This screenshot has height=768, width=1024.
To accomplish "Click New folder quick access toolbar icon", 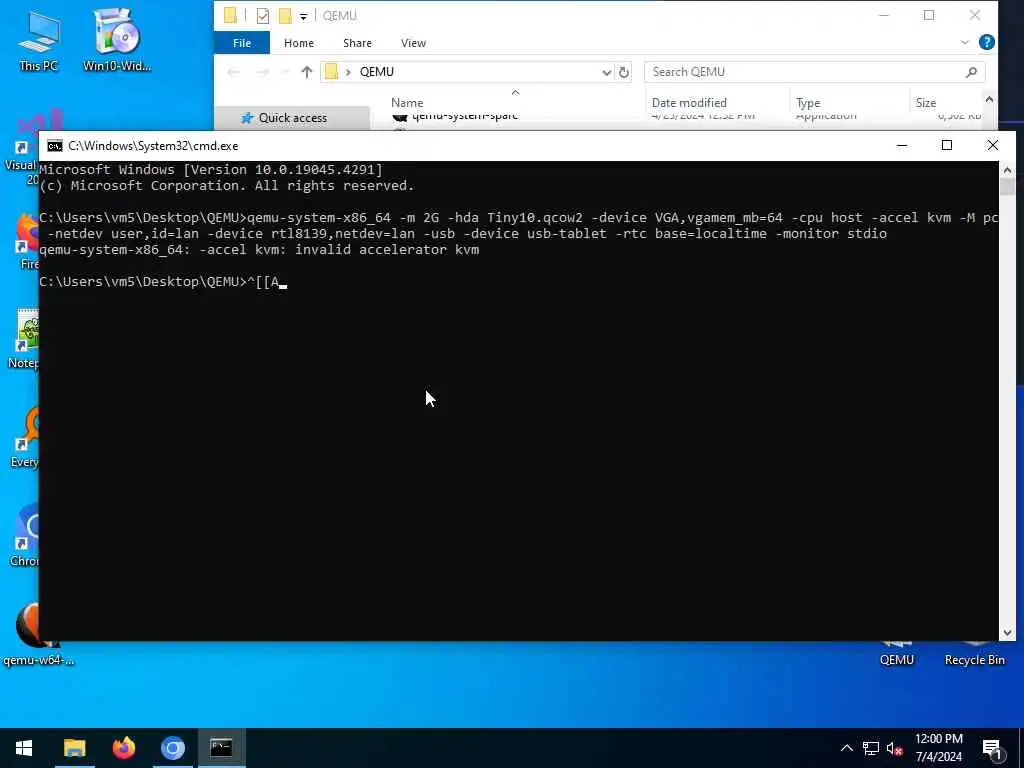I will (x=285, y=16).
